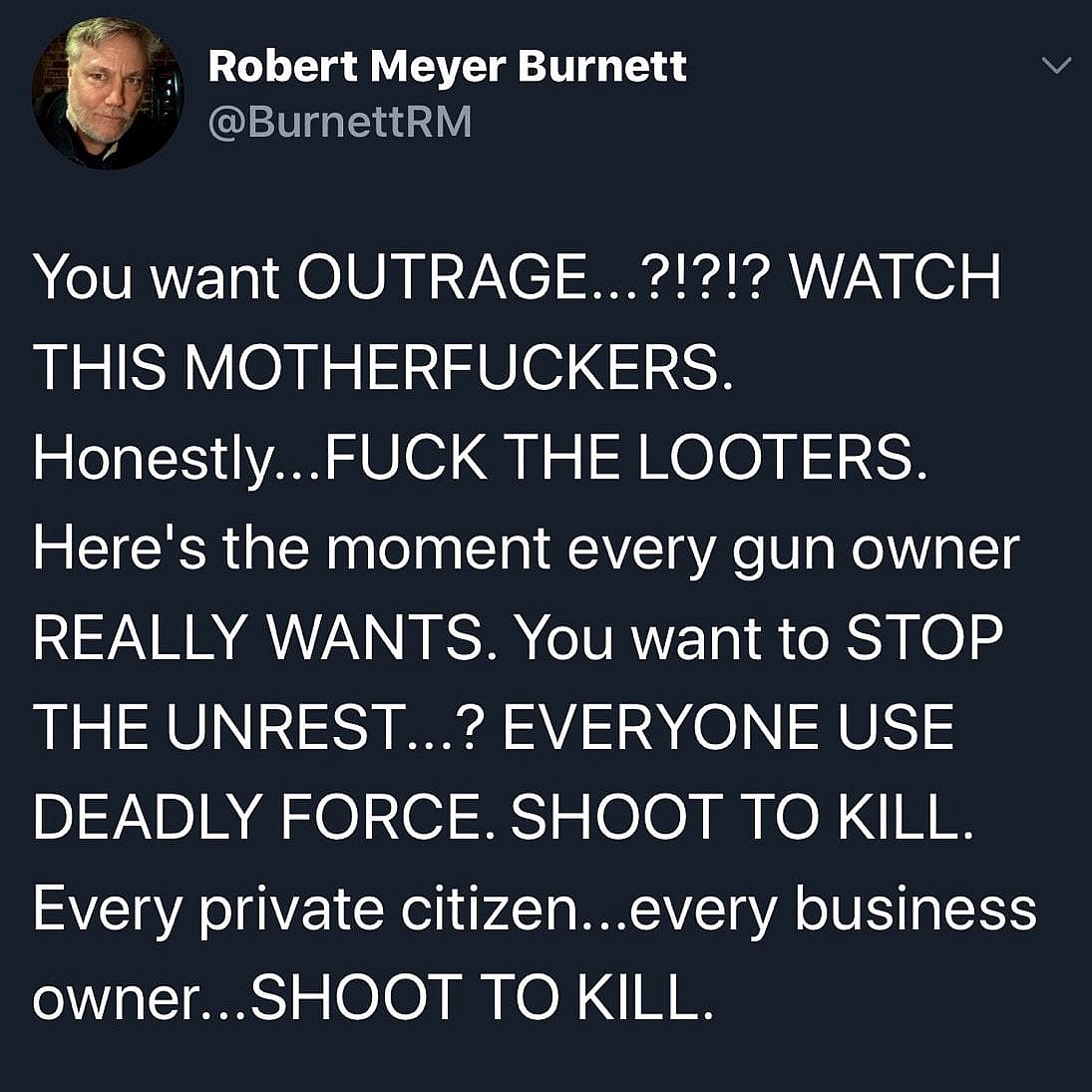Click the word OUTRAGE in the tweet
The image size is (1092, 1092).
pos(442,276)
